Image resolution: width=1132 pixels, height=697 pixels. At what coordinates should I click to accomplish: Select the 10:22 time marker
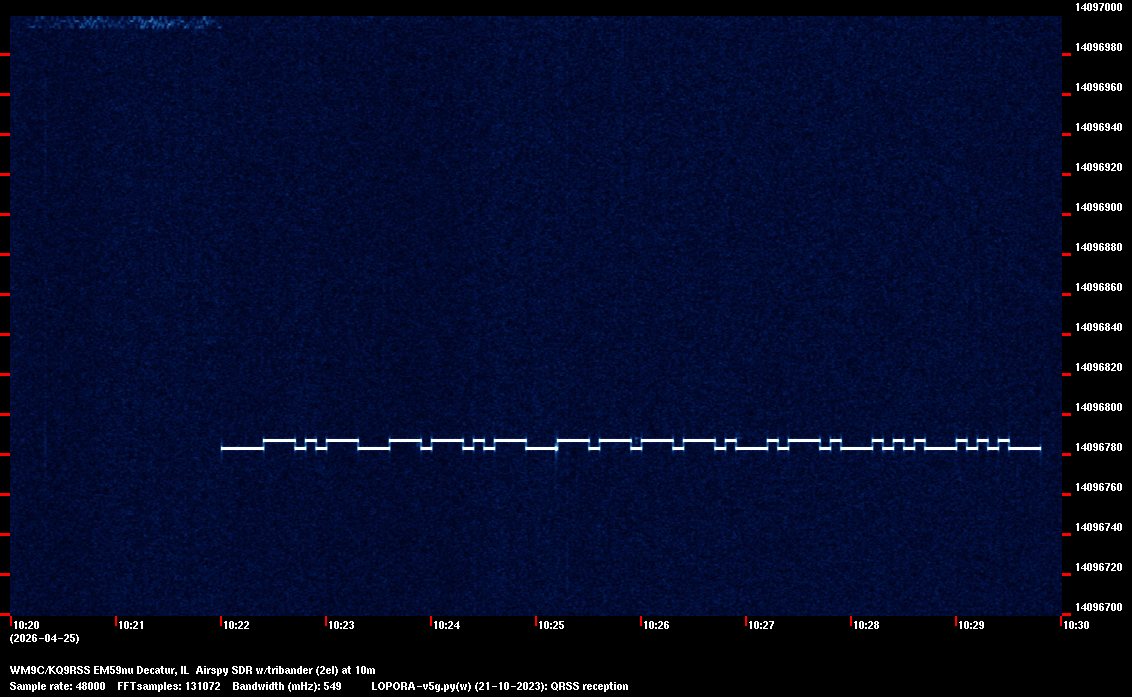(x=236, y=625)
